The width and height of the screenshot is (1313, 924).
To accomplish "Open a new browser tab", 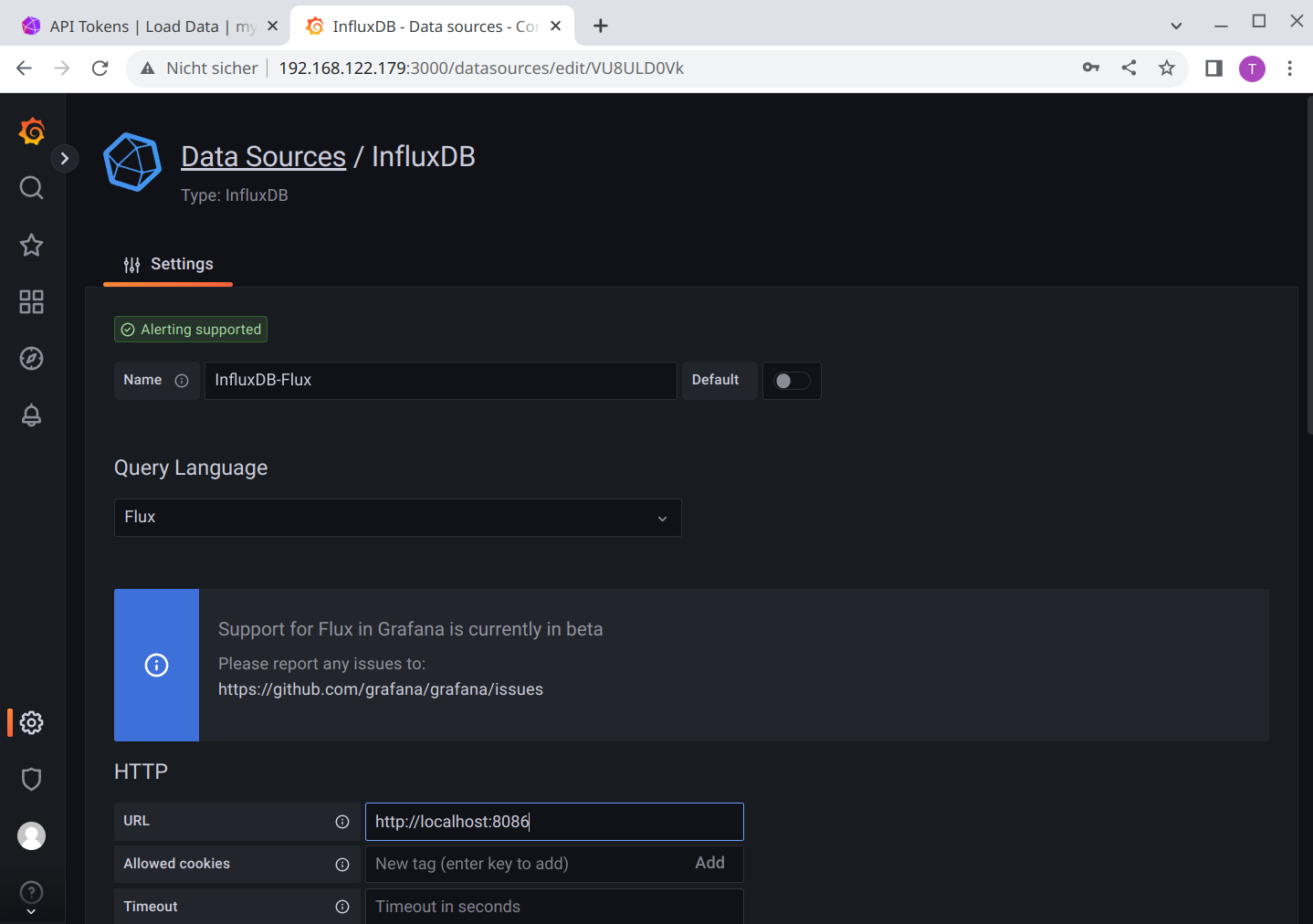I will coord(600,26).
